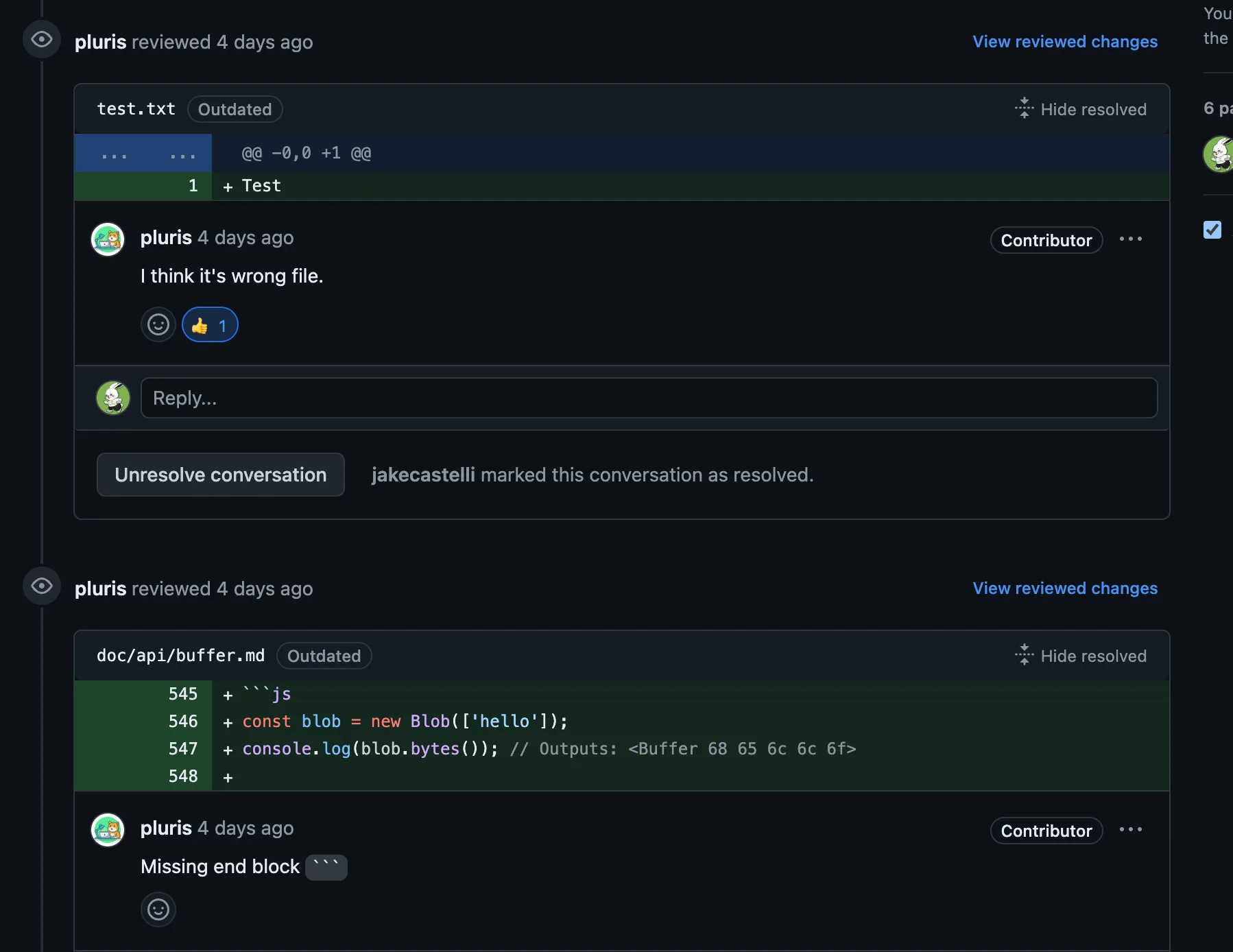The height and width of the screenshot is (952, 1233).
Task: Click comment text "I think it's wrong file."
Action: coord(232,276)
